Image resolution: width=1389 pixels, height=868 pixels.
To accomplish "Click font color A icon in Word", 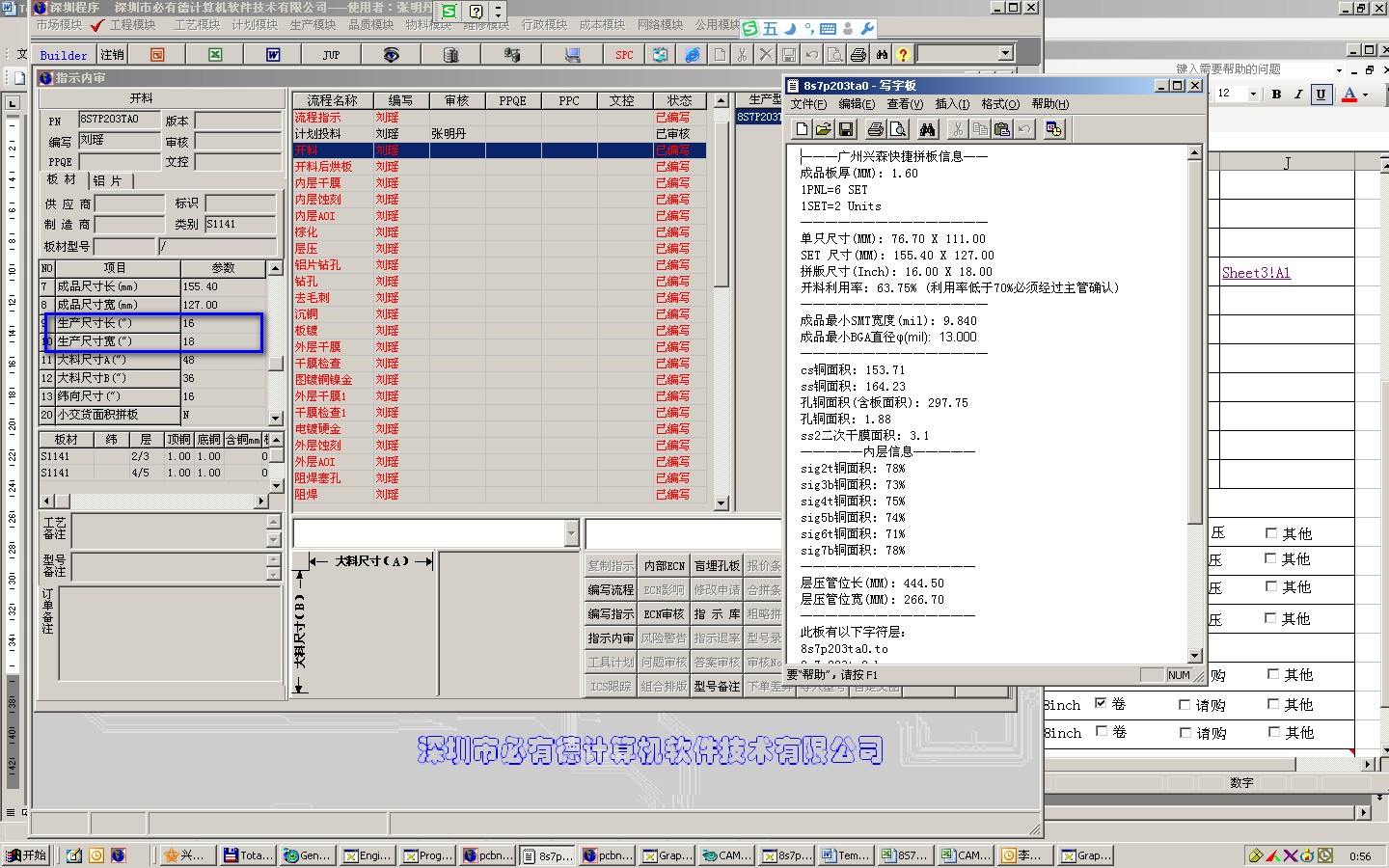I will coord(1349,94).
